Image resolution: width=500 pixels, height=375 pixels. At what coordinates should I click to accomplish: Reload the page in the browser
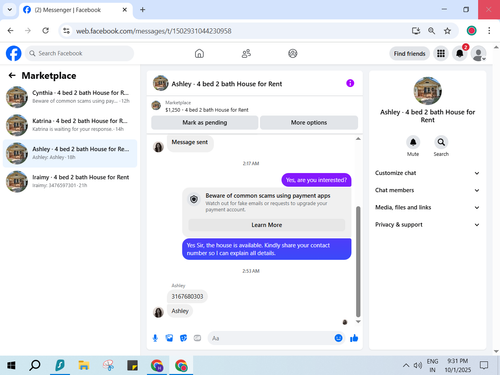(46, 31)
